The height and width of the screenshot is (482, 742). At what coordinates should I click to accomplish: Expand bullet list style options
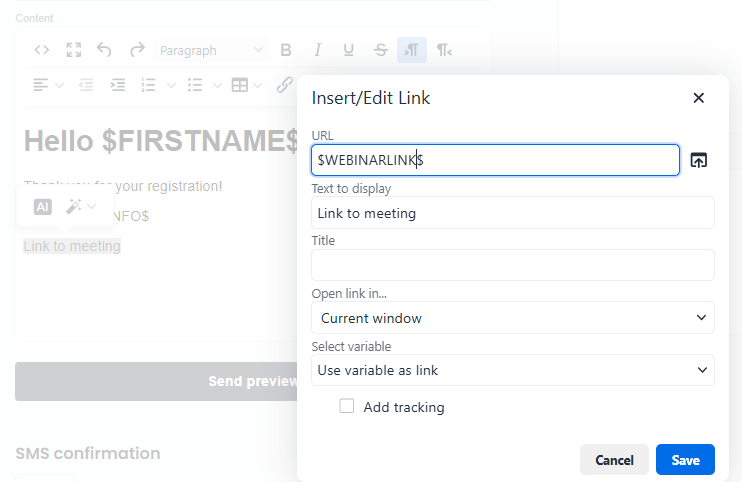[217, 85]
